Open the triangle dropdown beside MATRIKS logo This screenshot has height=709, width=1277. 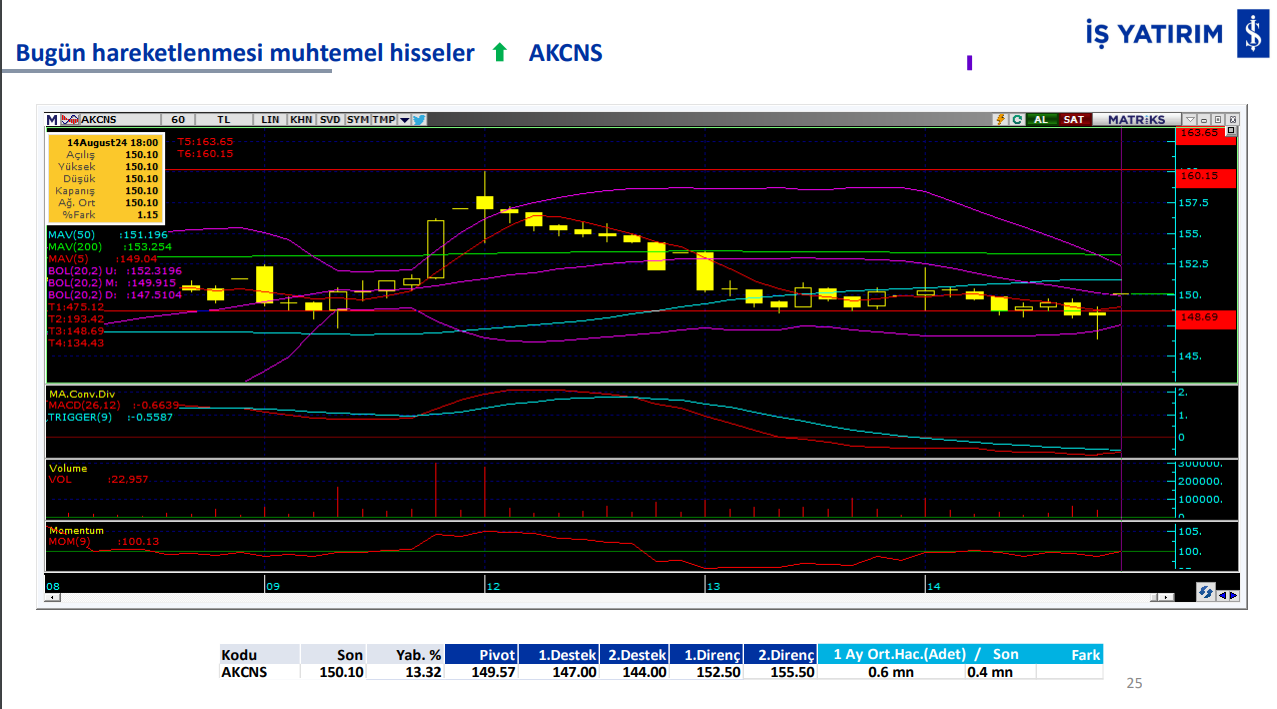[x=1190, y=119]
